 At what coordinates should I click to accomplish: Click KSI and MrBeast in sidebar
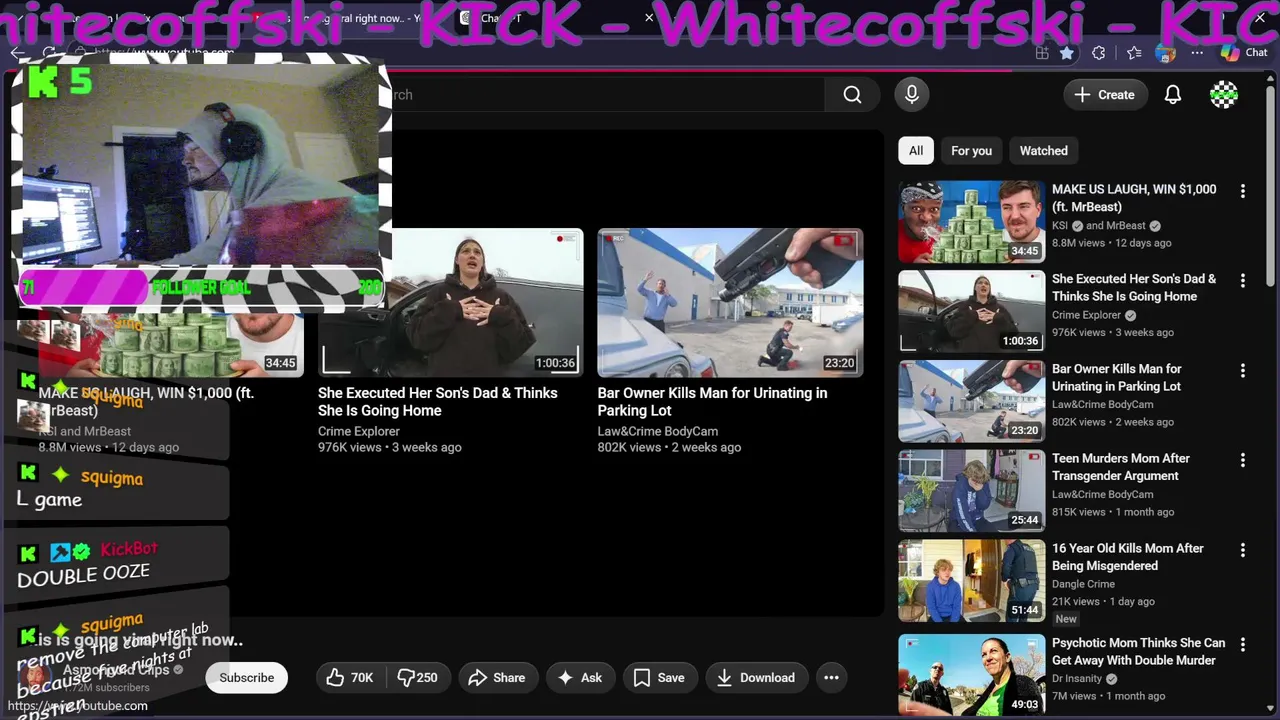click(x=1099, y=225)
